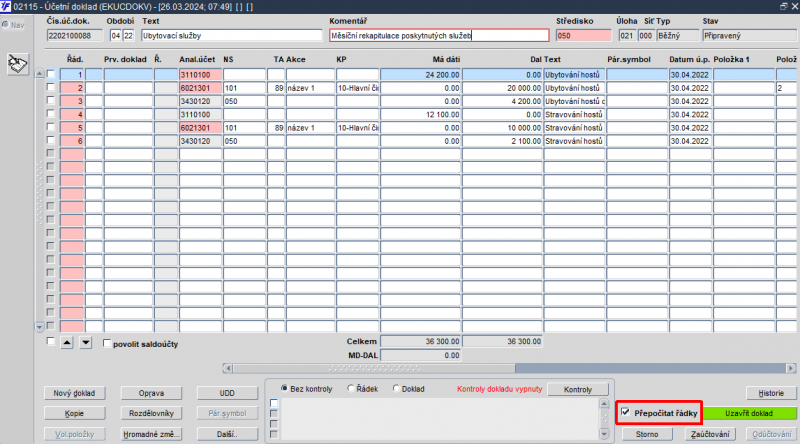Click the horizontal scrollbar right arrow
Viewport: 800px width, 444px height.
pyautogui.click(x=791, y=368)
